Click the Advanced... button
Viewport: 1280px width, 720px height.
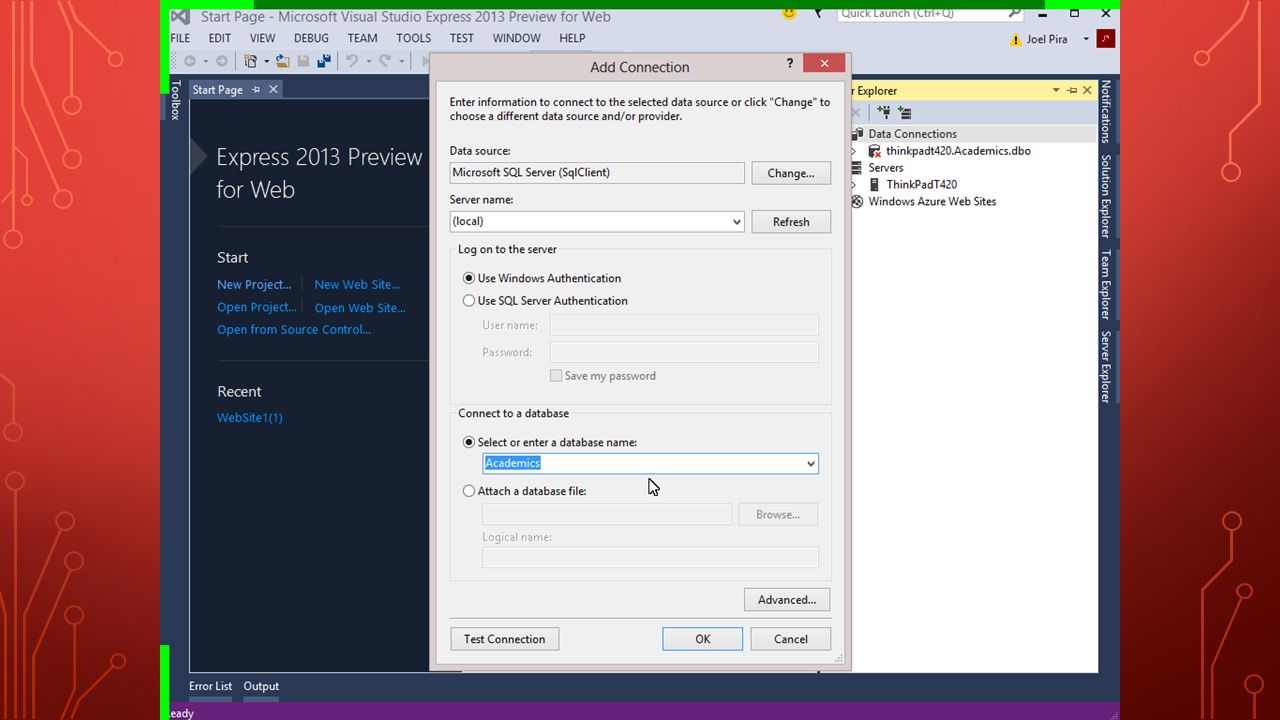[x=787, y=600]
